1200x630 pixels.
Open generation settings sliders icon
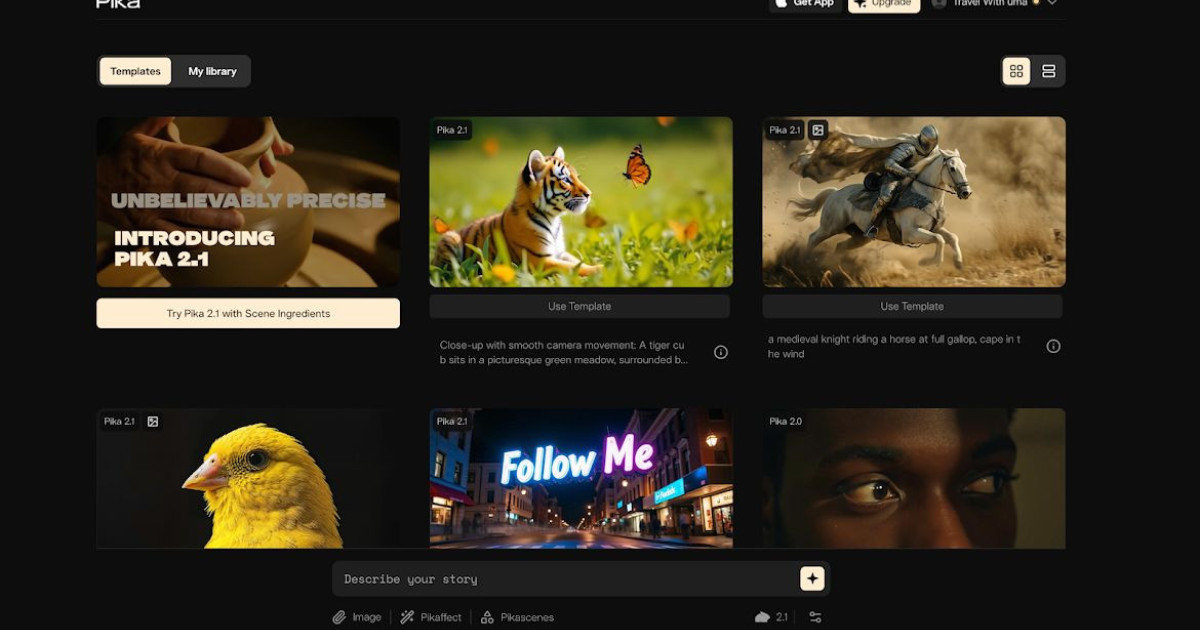click(x=815, y=617)
